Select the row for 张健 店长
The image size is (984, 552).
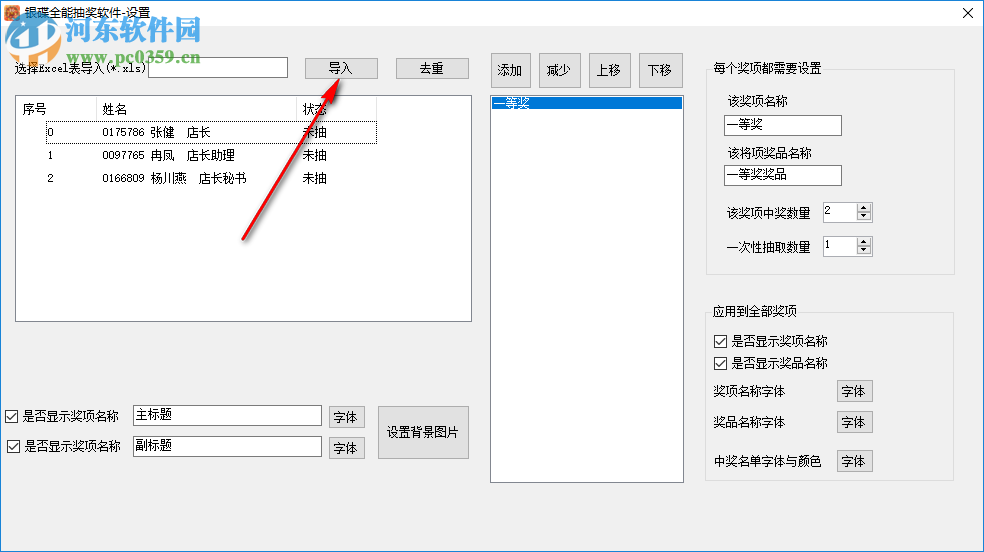[211, 132]
